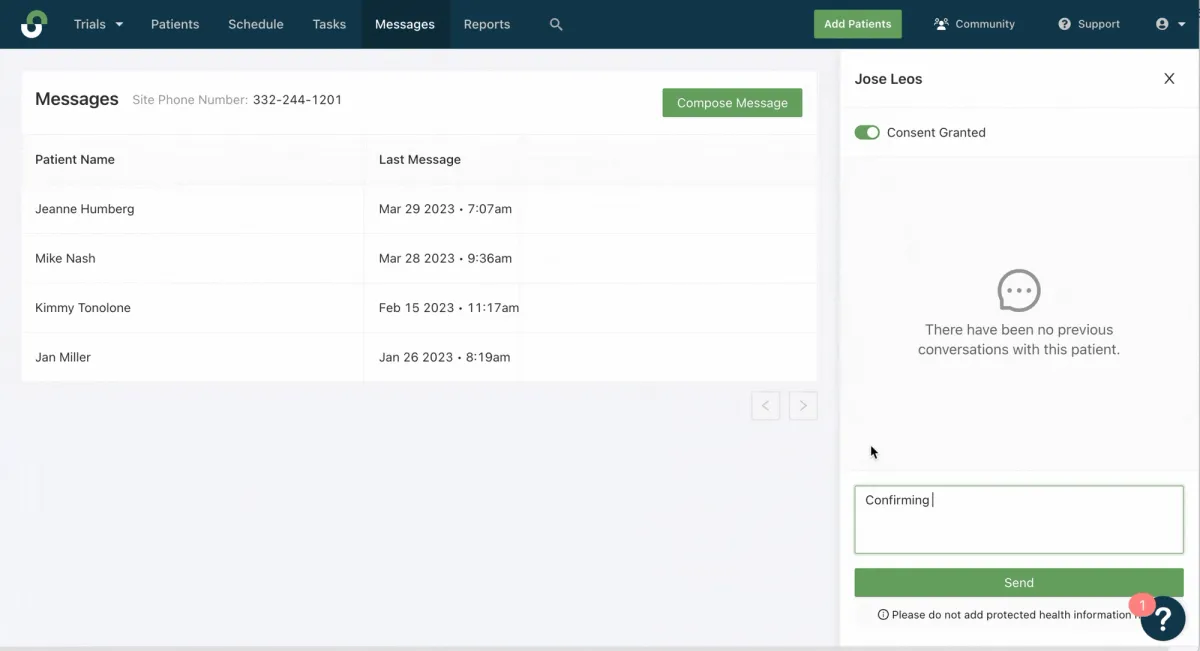Image resolution: width=1200 pixels, height=651 pixels.
Task: Open the Community people icon
Action: click(x=941, y=24)
